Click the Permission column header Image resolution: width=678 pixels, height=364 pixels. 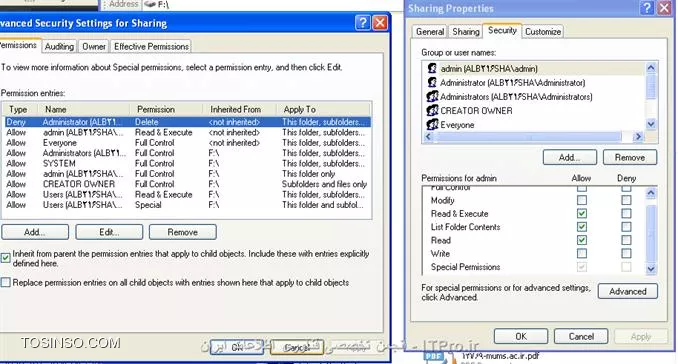tap(166, 109)
